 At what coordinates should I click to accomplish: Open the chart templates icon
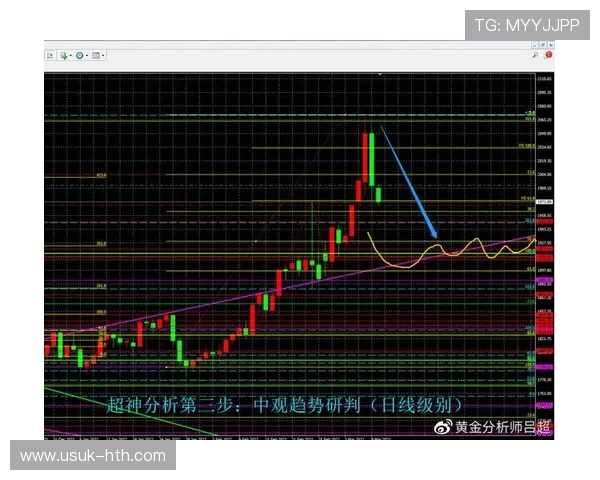coord(96,56)
